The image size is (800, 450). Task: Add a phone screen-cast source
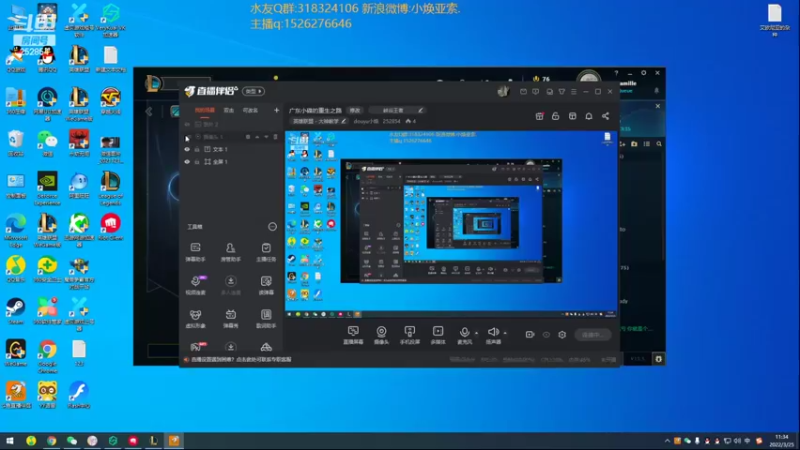tap(409, 335)
